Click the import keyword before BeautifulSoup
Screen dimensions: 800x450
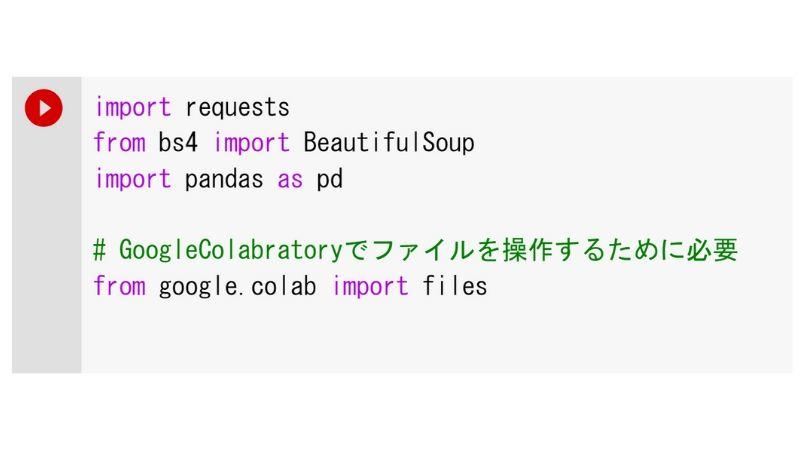pyautogui.click(x=252, y=143)
